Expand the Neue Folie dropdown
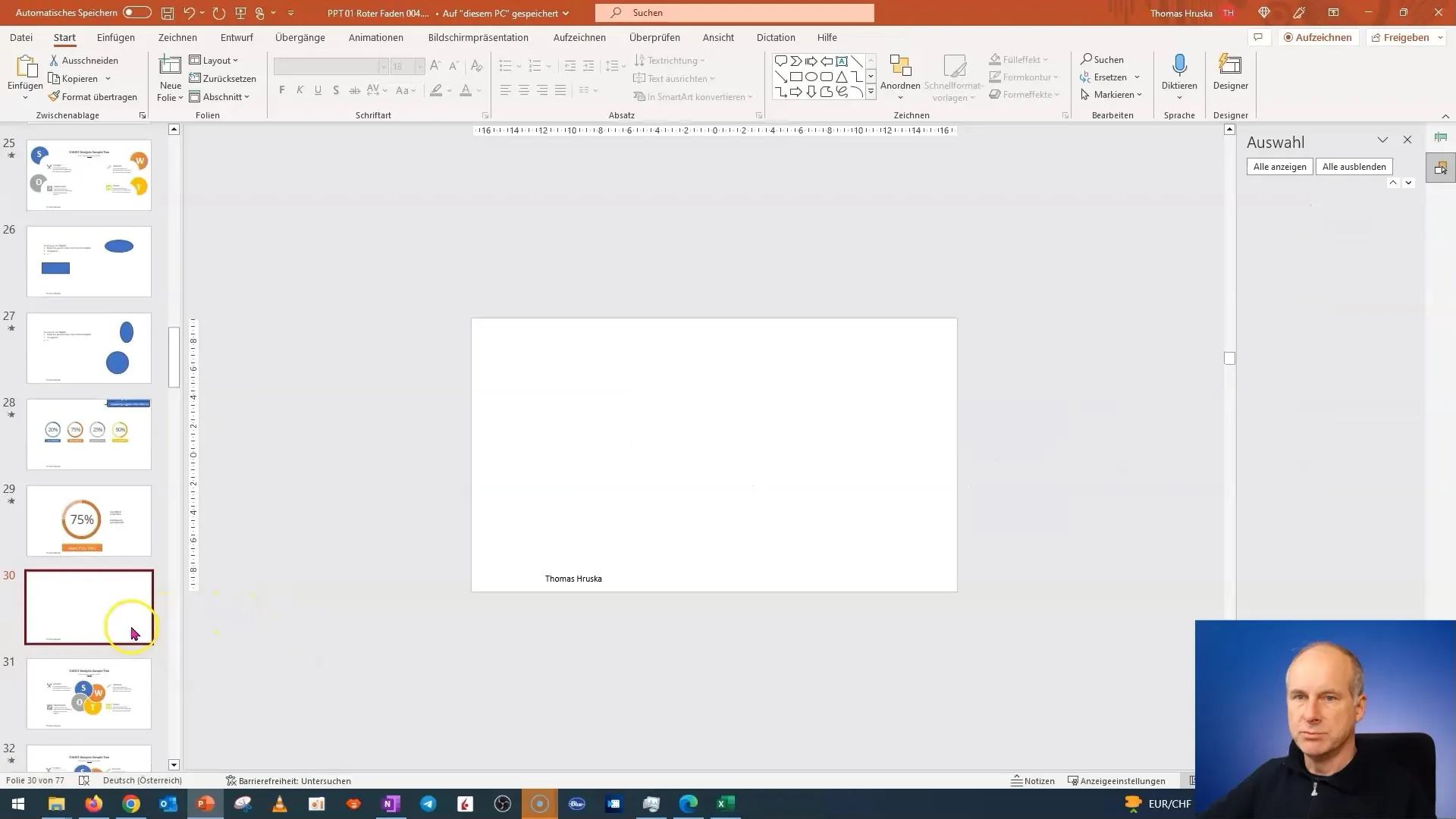Screen dimensions: 1456x819 pos(180,97)
